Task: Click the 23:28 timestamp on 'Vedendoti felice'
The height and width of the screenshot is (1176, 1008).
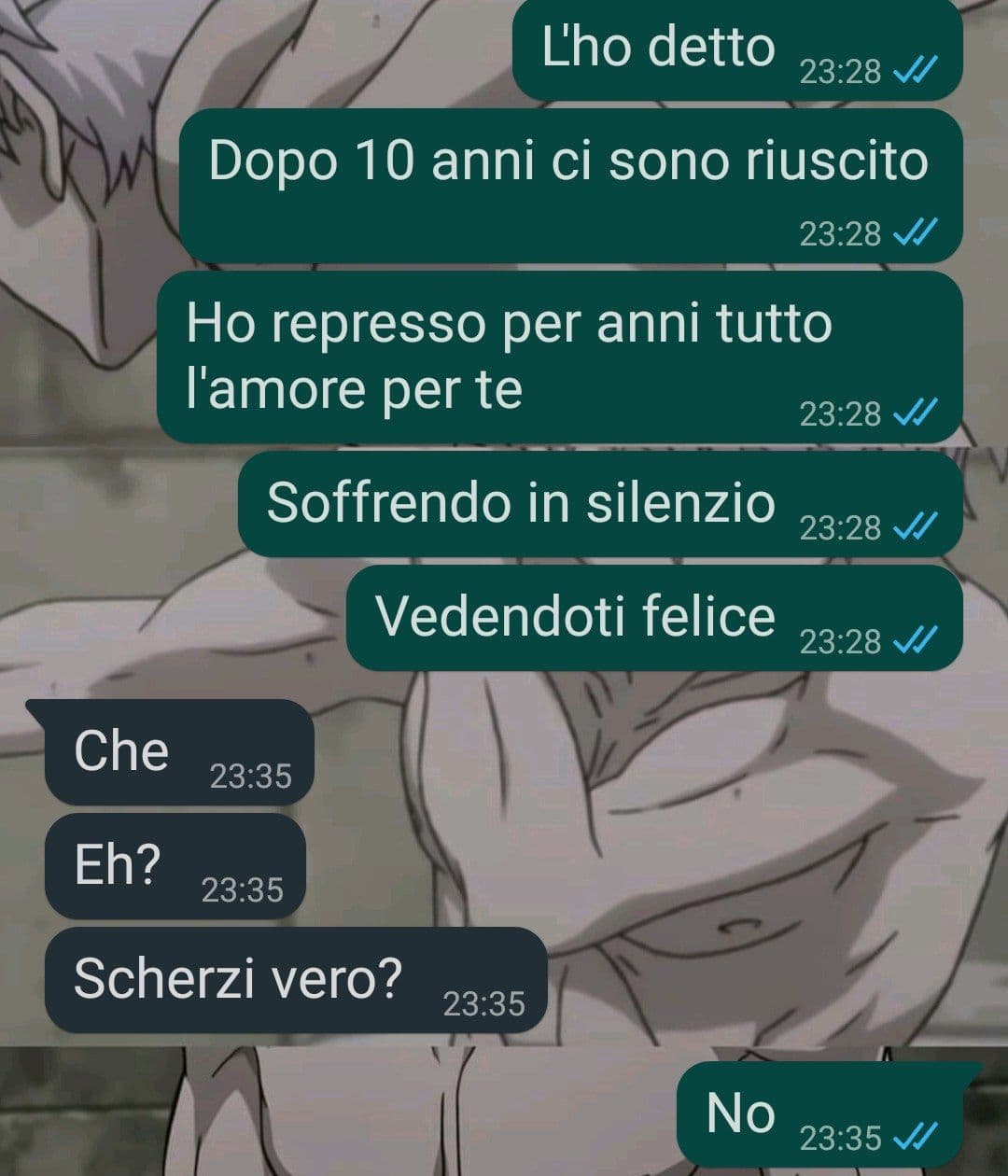Action: 840,642
